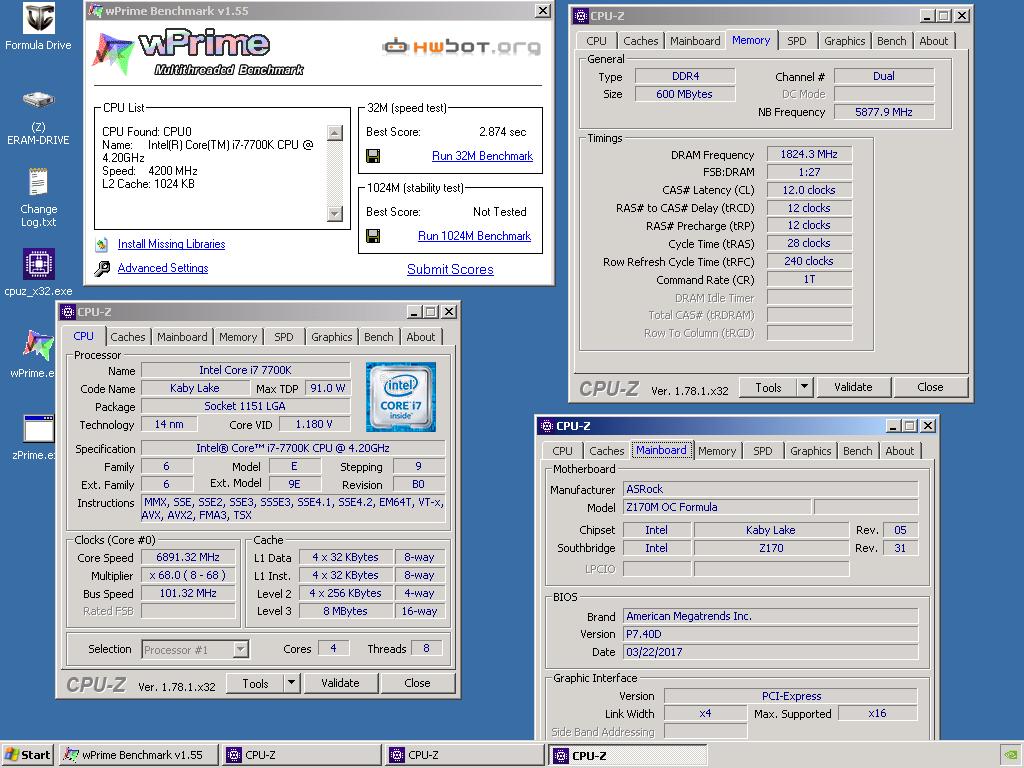Open the Install Missing Libraries link
This screenshot has width=1024, height=768.
171,244
